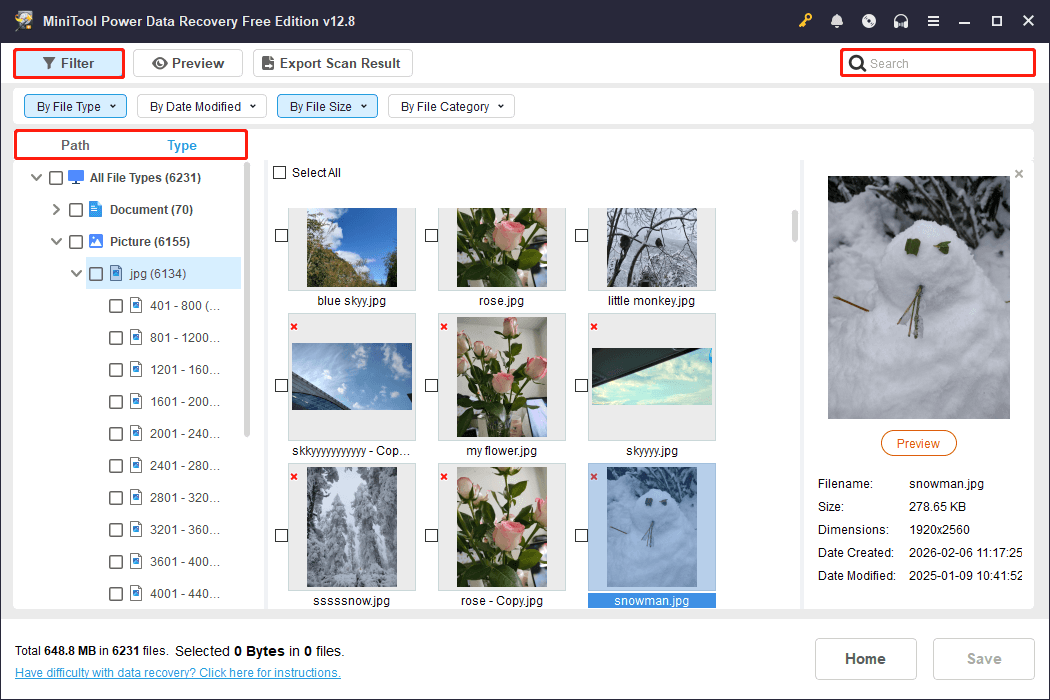Screen dimensions: 1050x700
Task: Open the Filter panel via funnel icon
Action: click(48, 63)
